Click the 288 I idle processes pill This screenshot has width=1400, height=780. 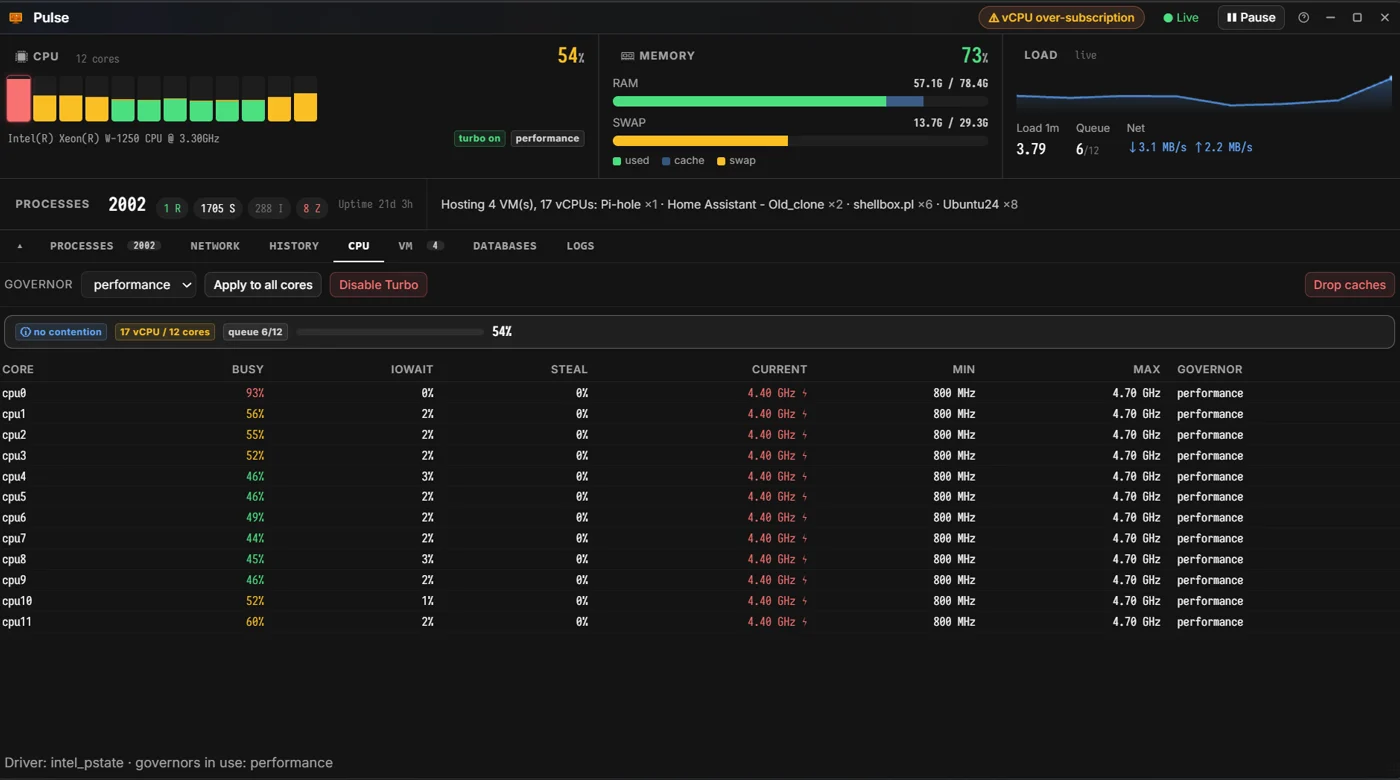tap(269, 208)
